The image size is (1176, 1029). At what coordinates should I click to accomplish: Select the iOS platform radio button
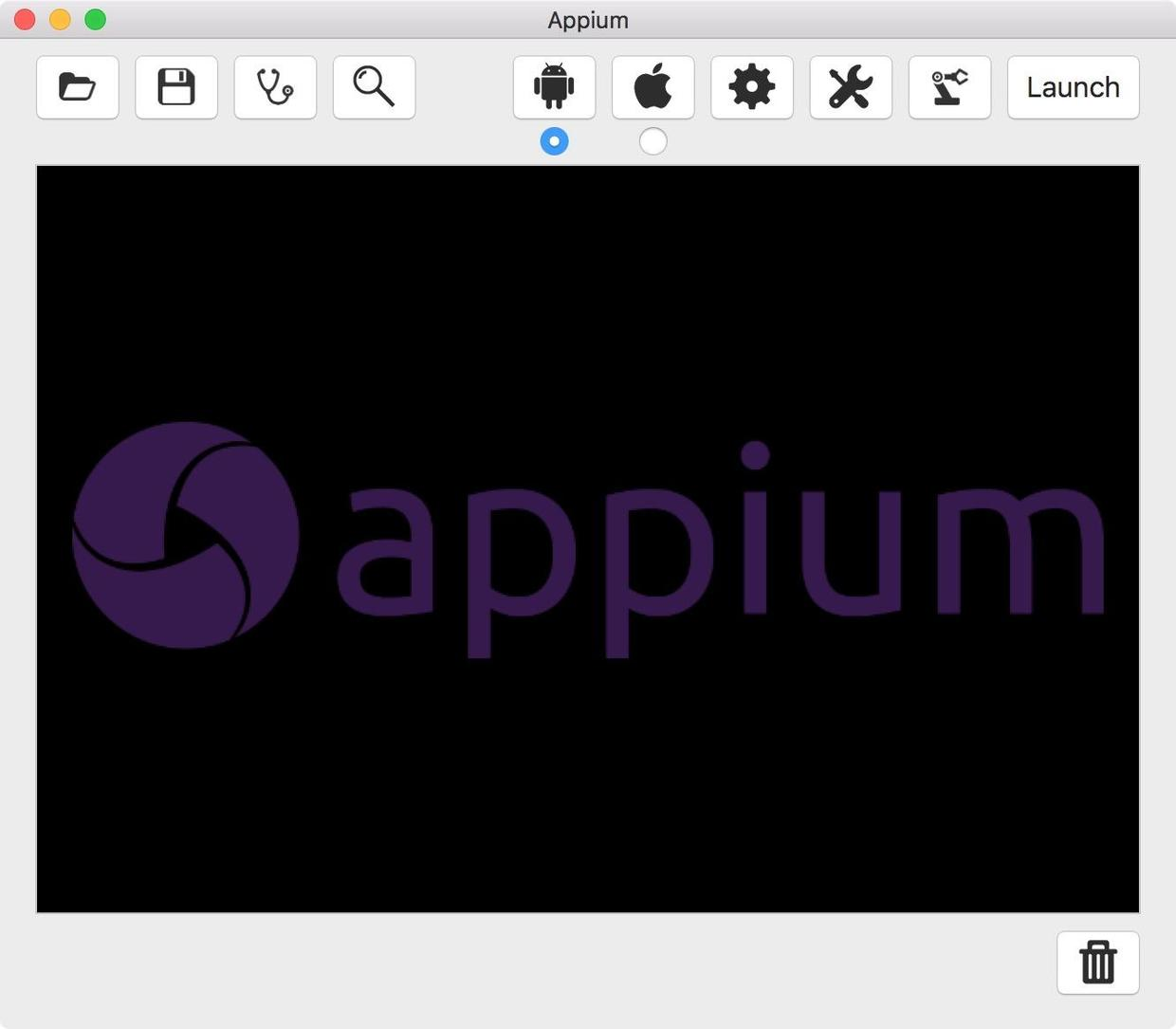(x=652, y=140)
